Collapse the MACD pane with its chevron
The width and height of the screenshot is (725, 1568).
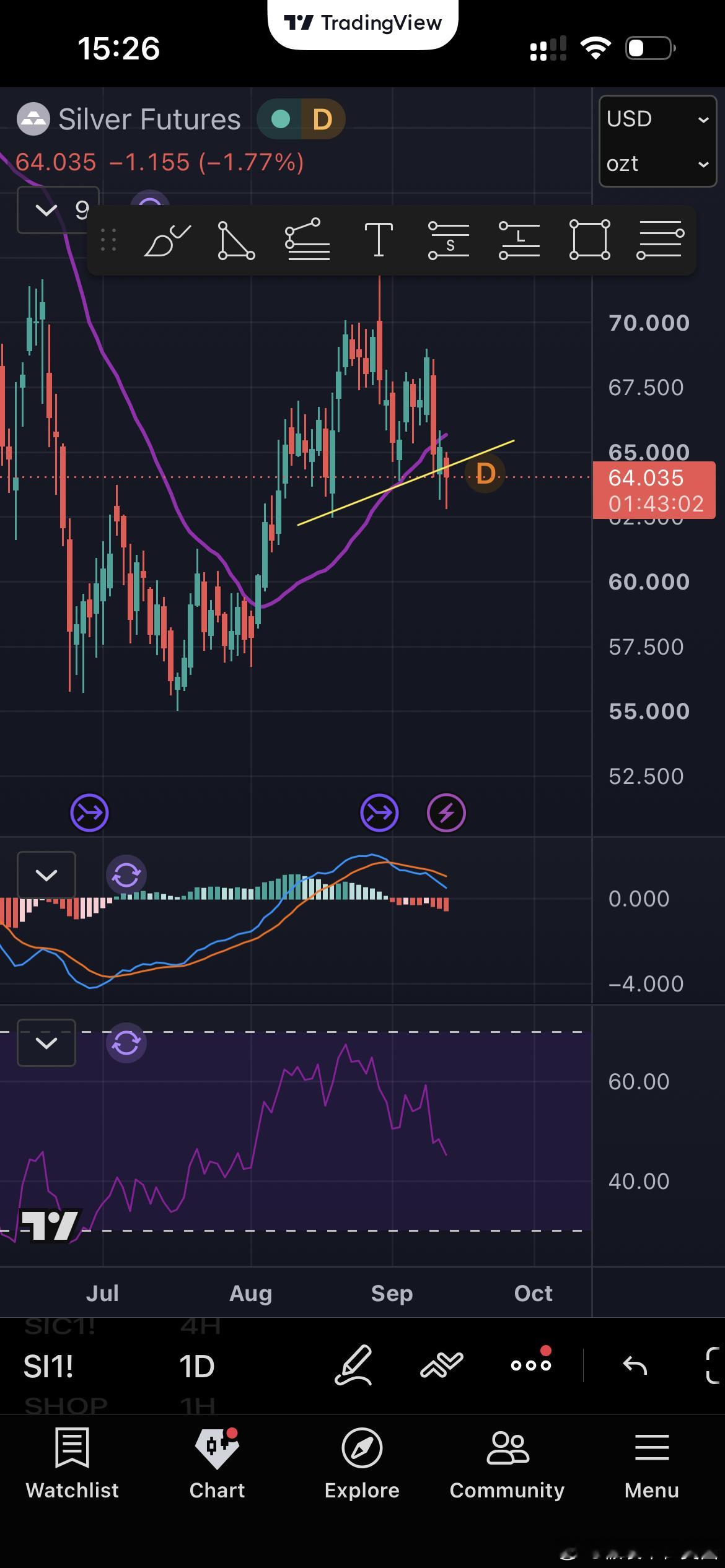tap(46, 875)
